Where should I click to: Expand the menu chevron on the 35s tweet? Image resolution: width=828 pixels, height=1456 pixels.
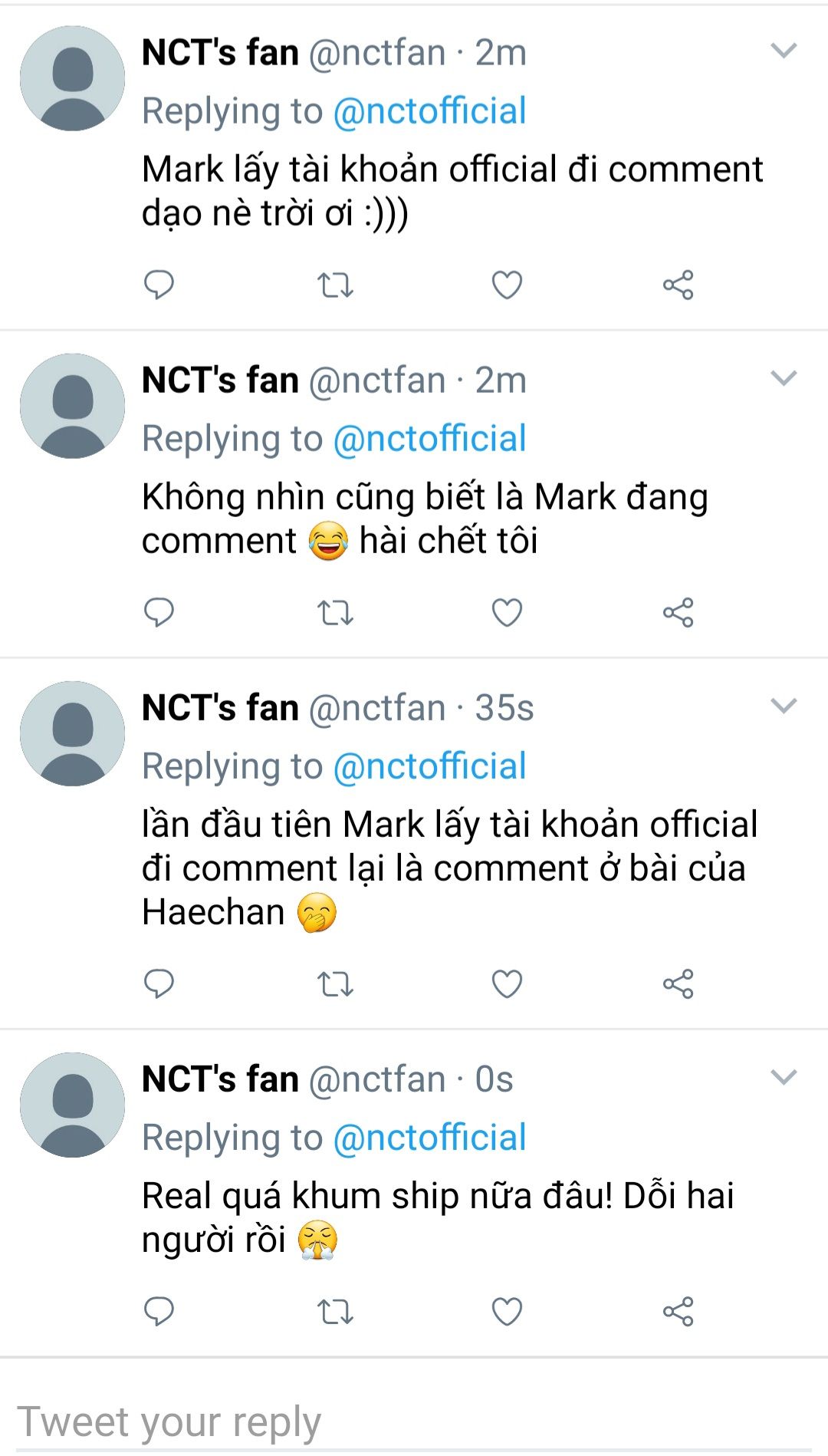click(x=784, y=706)
